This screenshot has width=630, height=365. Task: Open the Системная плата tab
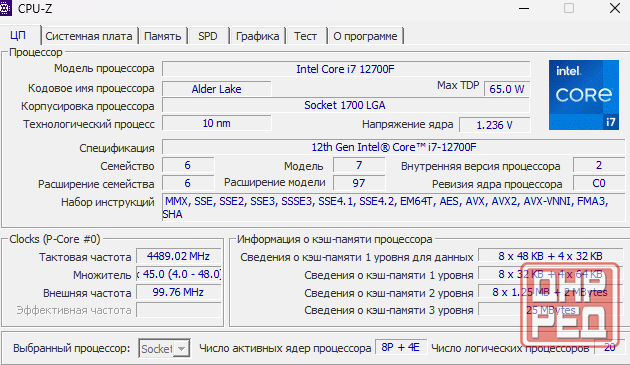(89, 36)
